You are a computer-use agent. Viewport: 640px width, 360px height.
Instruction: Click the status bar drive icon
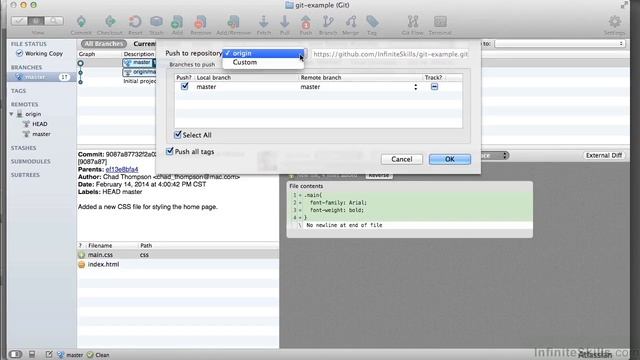point(32,354)
